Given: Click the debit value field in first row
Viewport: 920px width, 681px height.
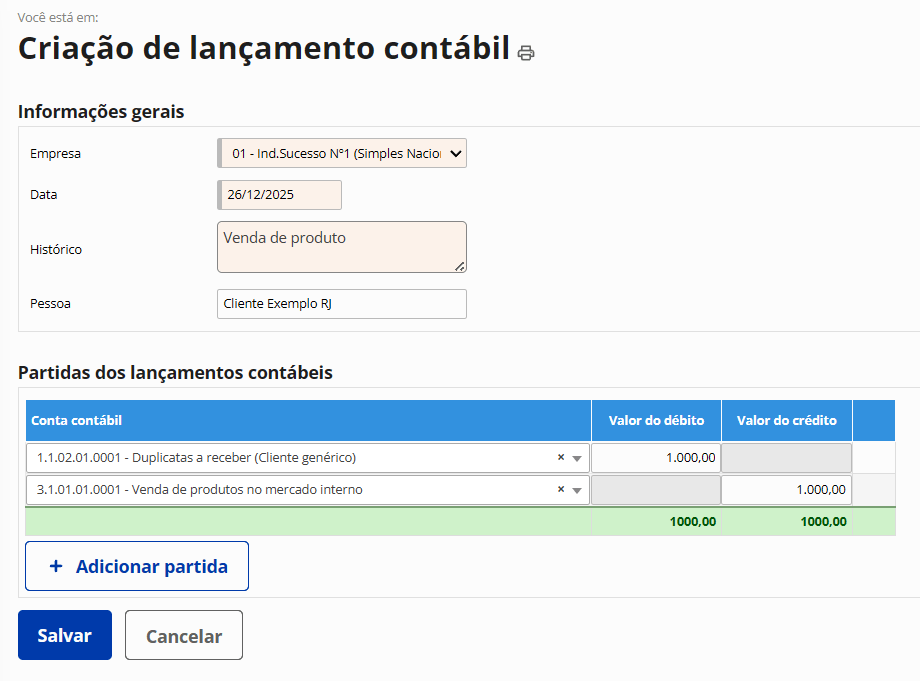Looking at the screenshot, I should pyautogui.click(x=656, y=458).
